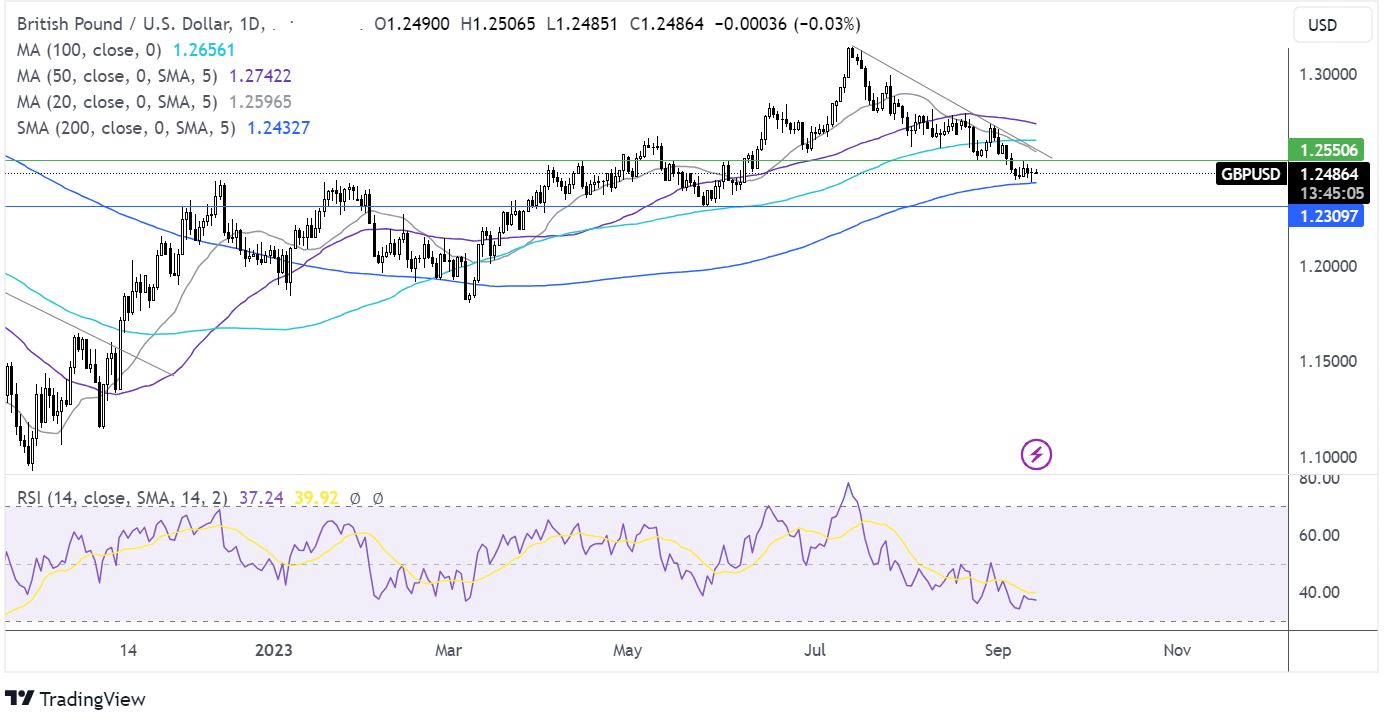
Task: Click the purple lightning bolt icon
Action: click(1036, 455)
